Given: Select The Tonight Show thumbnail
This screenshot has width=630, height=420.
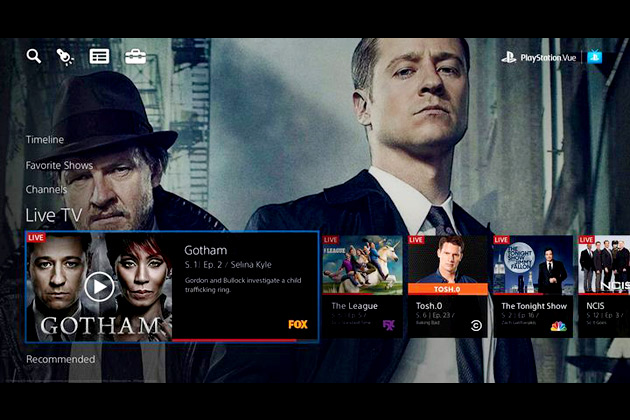Looking at the screenshot, I should (533, 265).
